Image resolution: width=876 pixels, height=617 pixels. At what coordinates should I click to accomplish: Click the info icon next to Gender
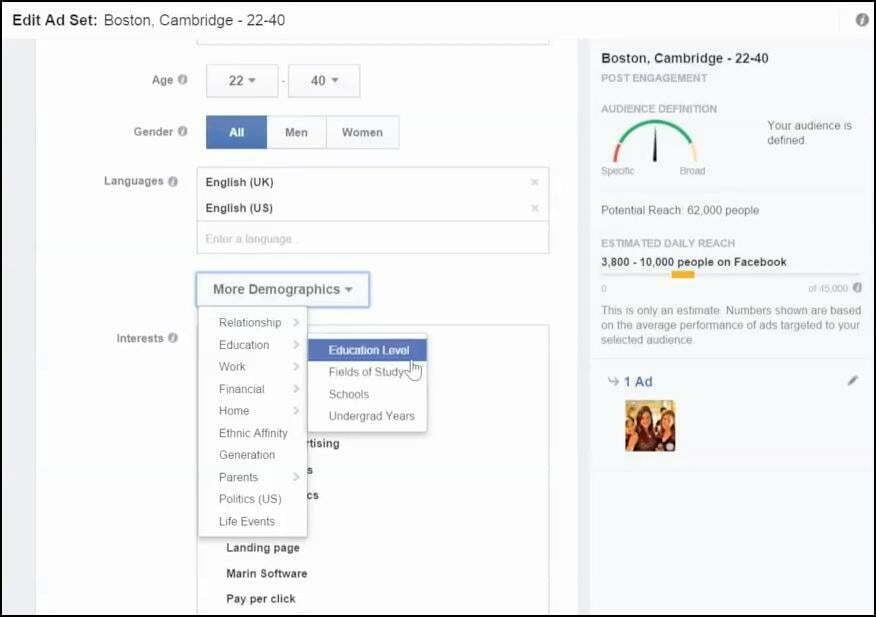[x=183, y=131]
